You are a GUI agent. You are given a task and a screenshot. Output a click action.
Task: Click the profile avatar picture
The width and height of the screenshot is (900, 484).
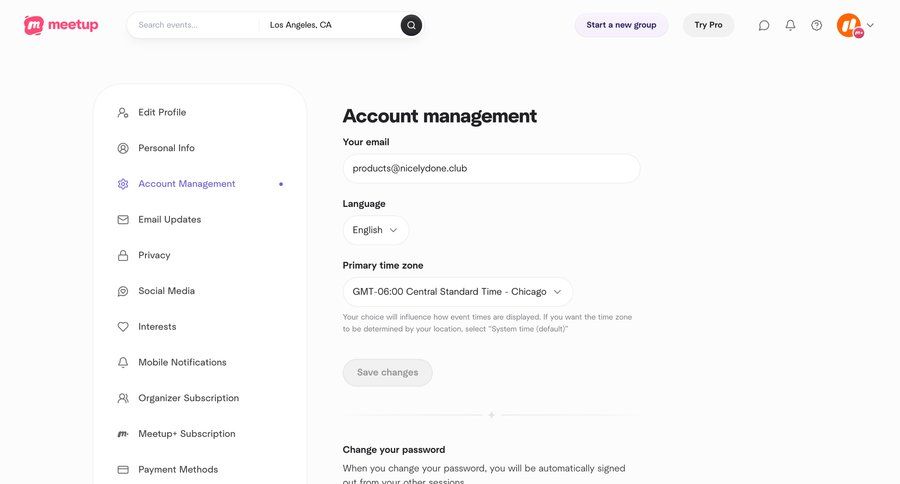pyautogui.click(x=849, y=25)
